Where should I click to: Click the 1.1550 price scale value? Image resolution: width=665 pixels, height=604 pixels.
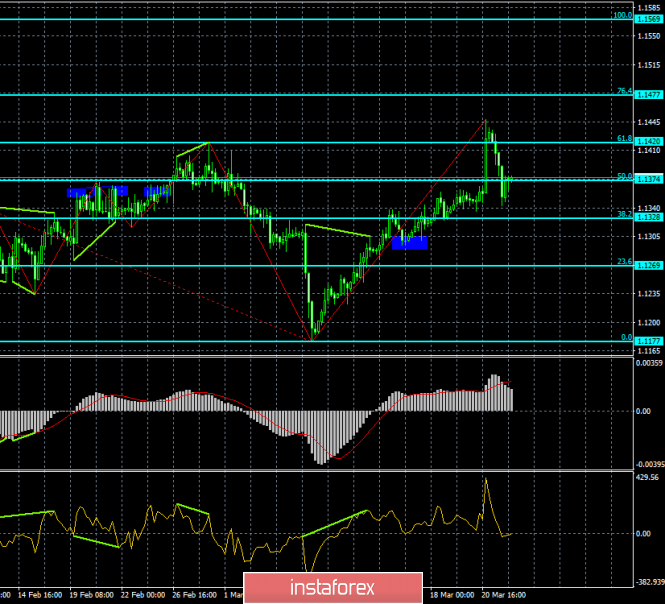[x=649, y=36]
